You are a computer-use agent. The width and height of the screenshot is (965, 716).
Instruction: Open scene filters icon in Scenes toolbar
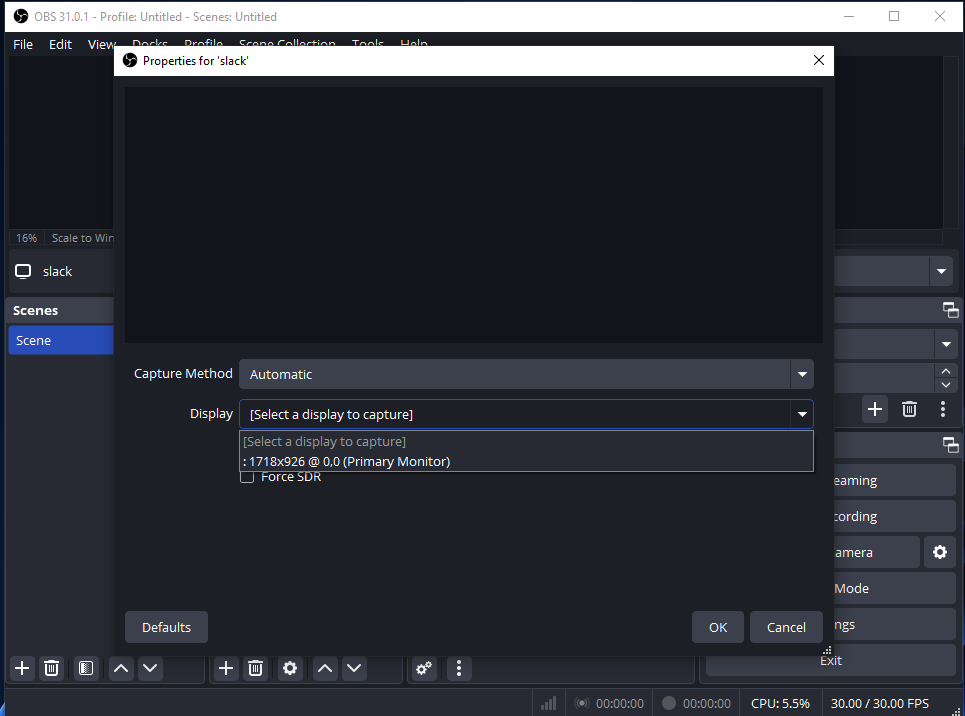[x=86, y=668]
